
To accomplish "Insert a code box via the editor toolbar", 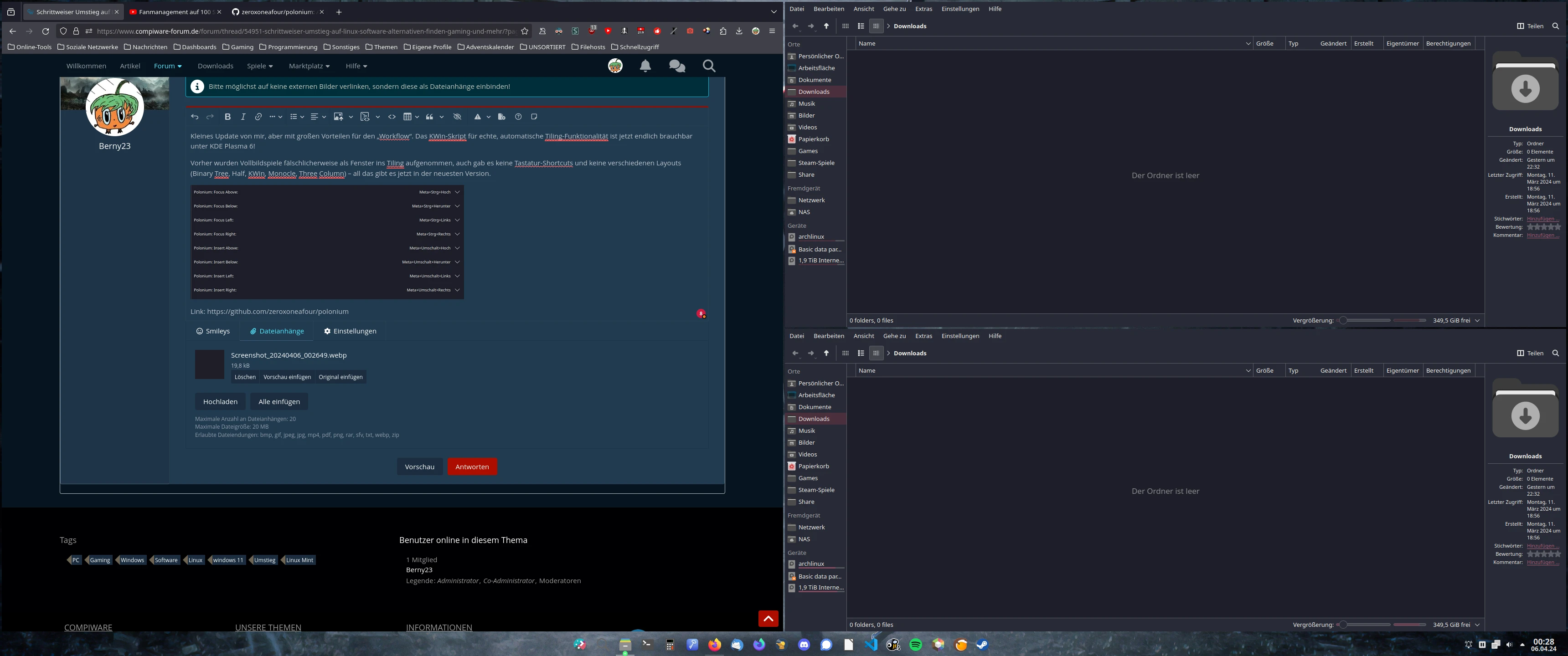I will click(x=365, y=117).
